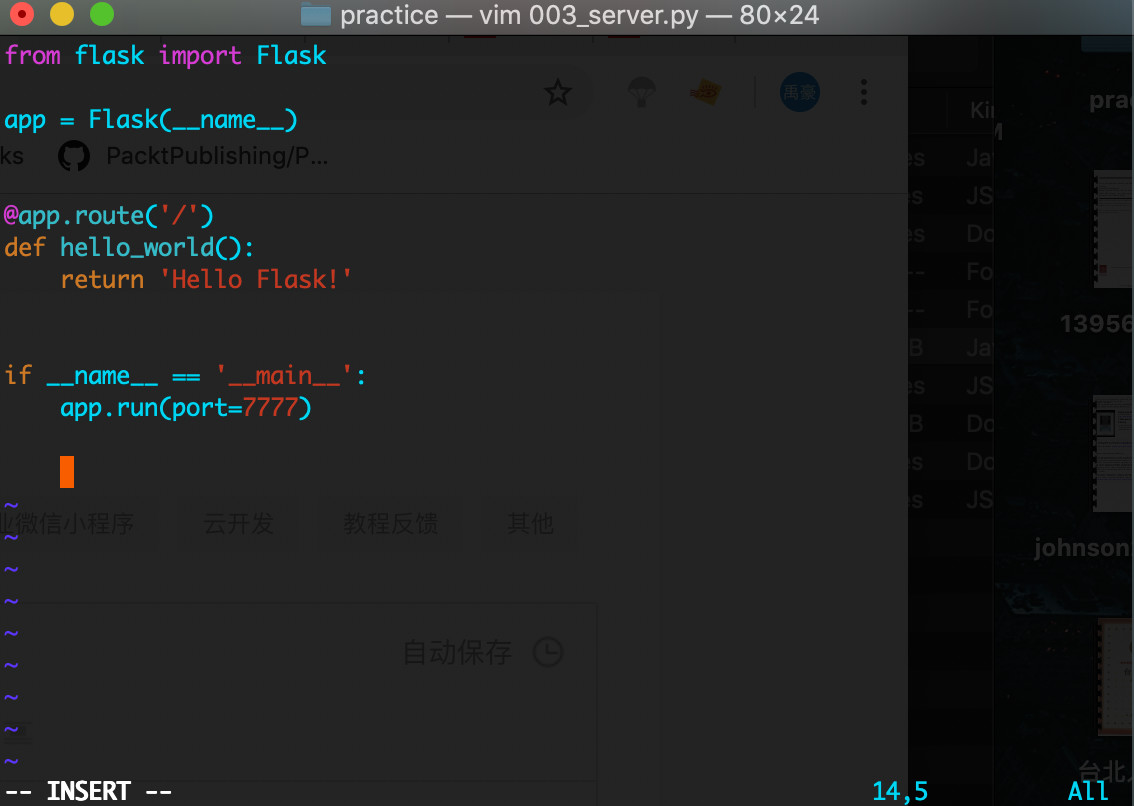1134x806 pixels.
Task: Click the clock icon beside 自动保存
Action: [x=548, y=652]
